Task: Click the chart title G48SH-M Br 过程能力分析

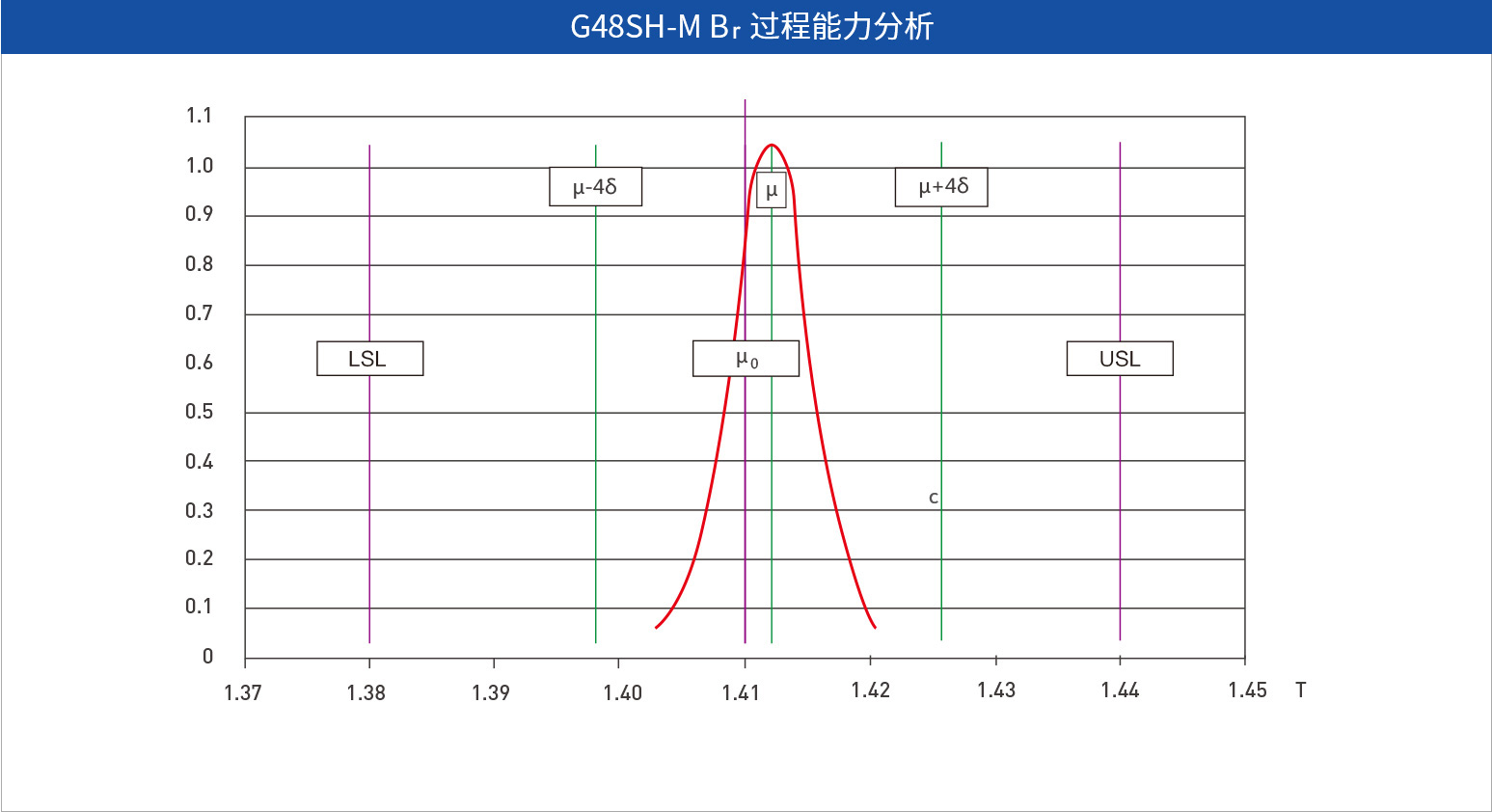Action: click(x=751, y=27)
